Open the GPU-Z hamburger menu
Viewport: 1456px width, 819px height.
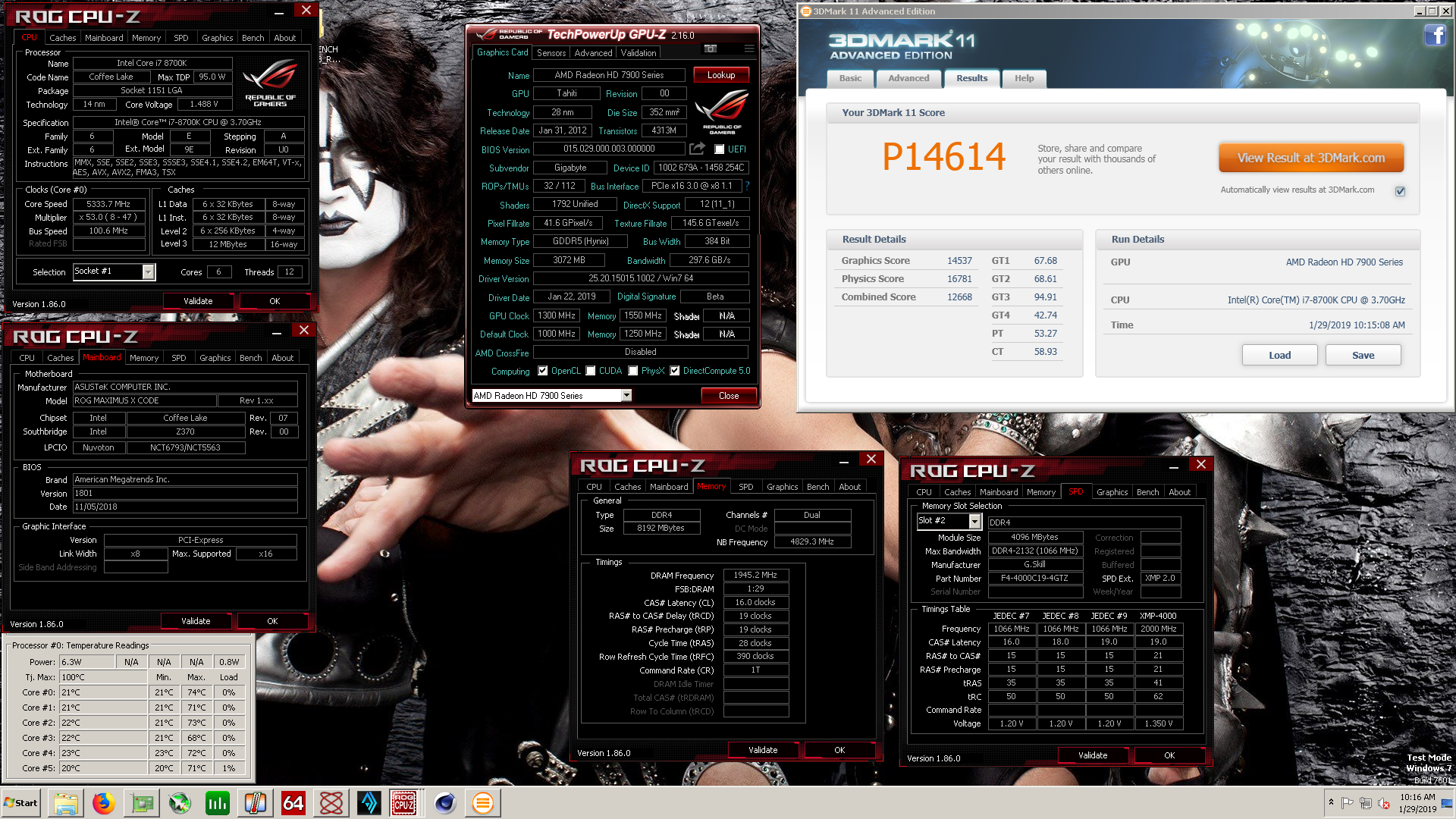pyautogui.click(x=749, y=49)
